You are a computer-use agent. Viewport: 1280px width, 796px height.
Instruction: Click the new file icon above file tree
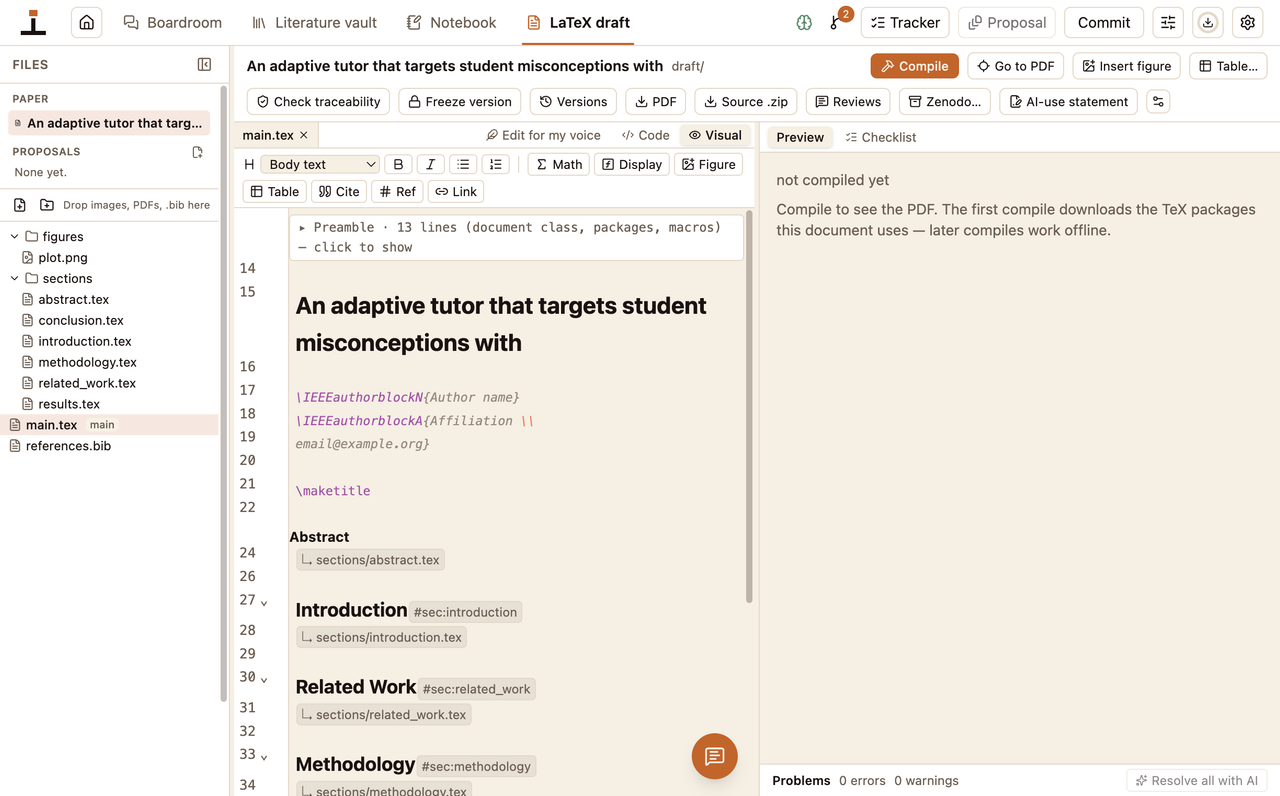tap(19, 205)
